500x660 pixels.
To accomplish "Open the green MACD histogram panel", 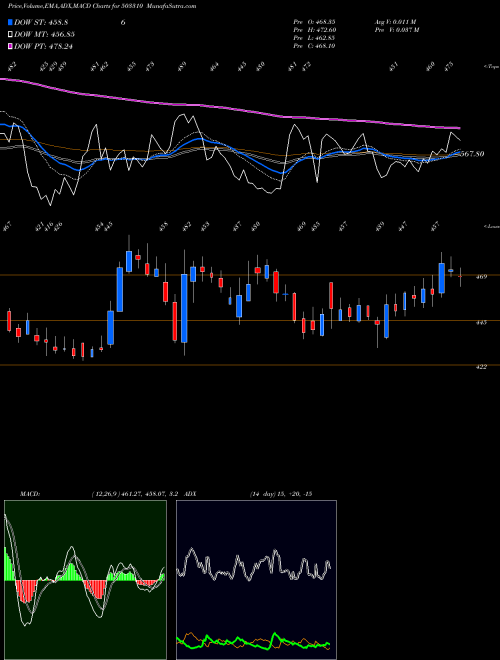I will [x=85, y=580].
